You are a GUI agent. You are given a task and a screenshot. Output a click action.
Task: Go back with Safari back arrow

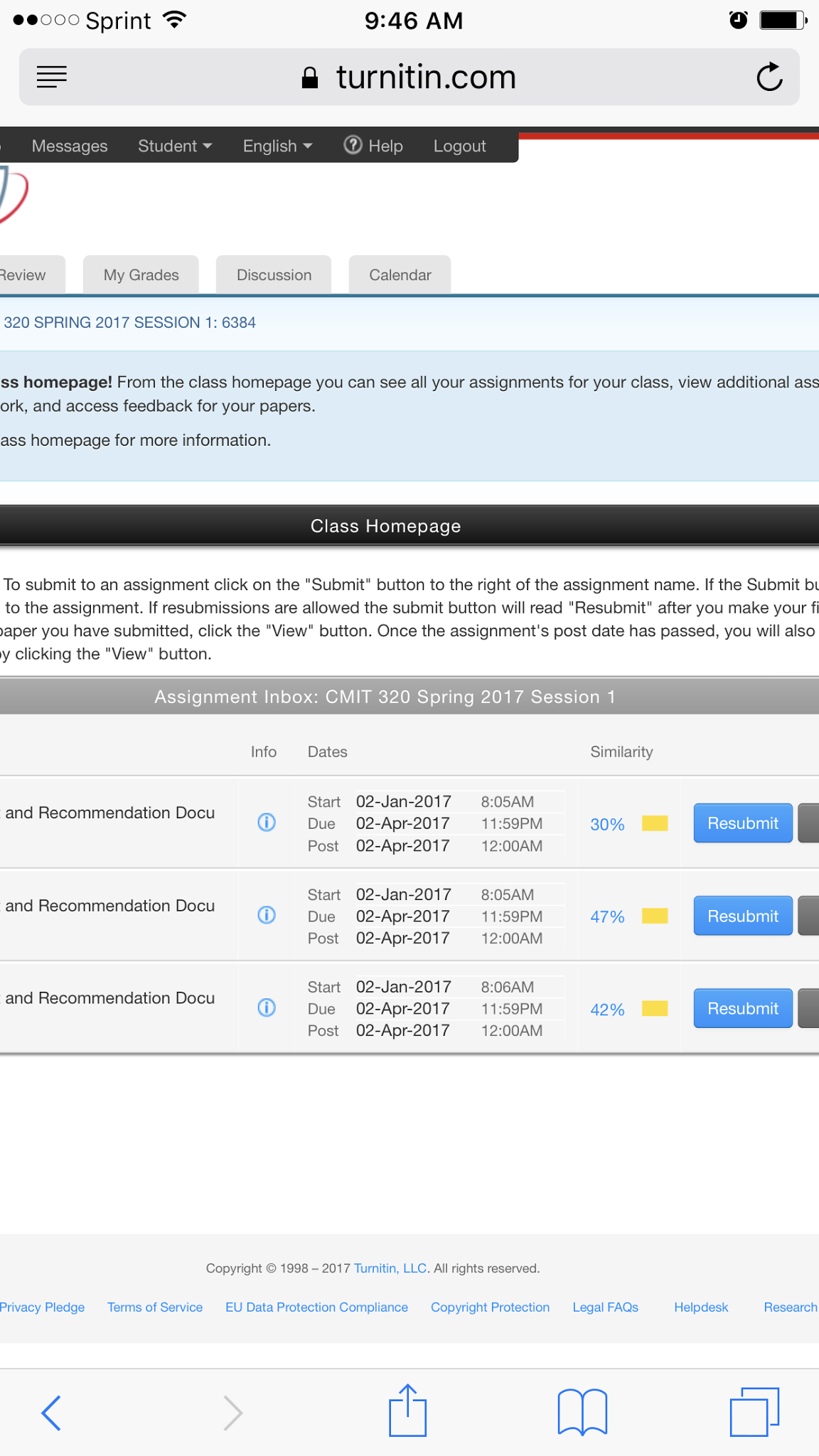point(51,1413)
